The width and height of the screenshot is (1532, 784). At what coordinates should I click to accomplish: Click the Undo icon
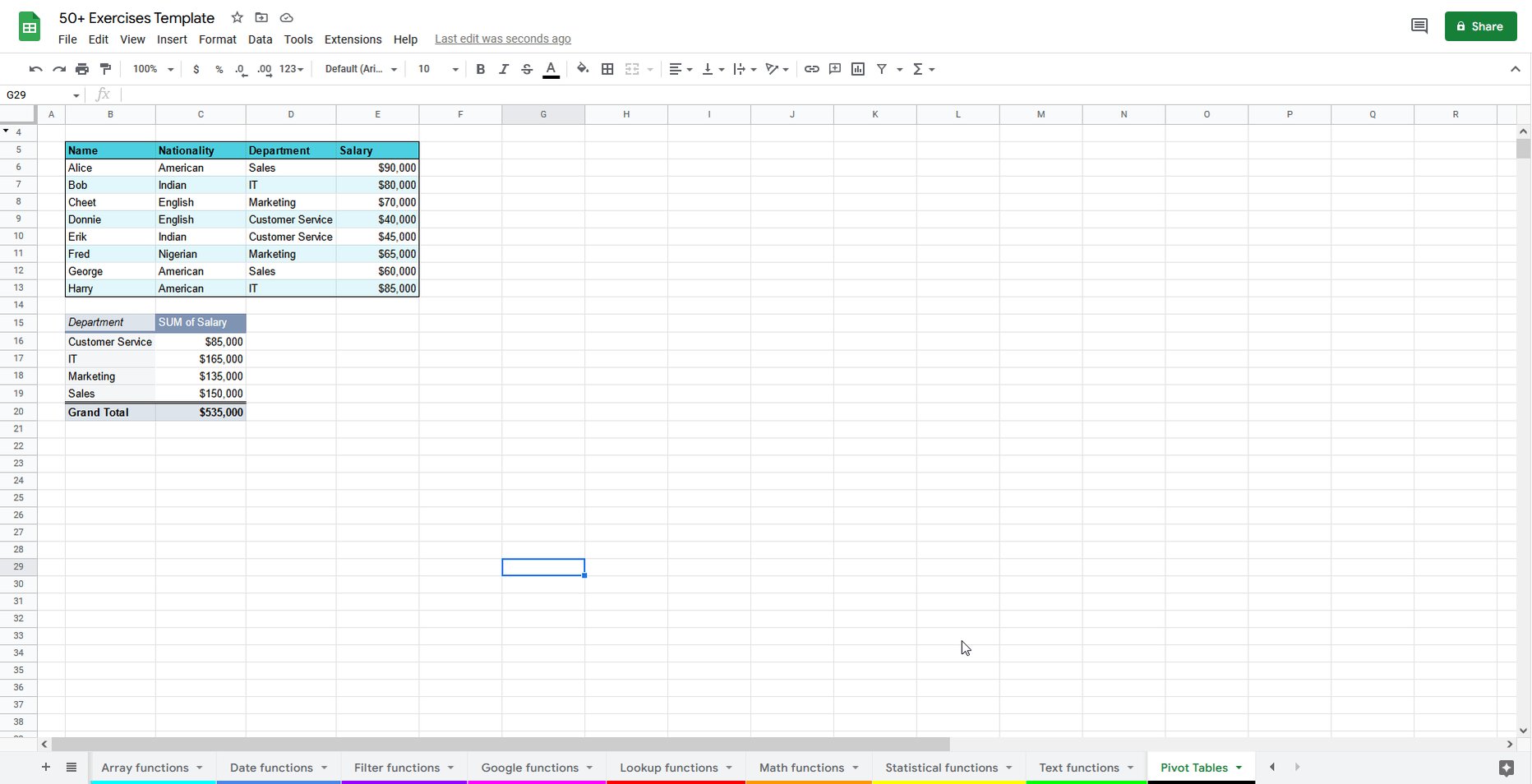35,69
